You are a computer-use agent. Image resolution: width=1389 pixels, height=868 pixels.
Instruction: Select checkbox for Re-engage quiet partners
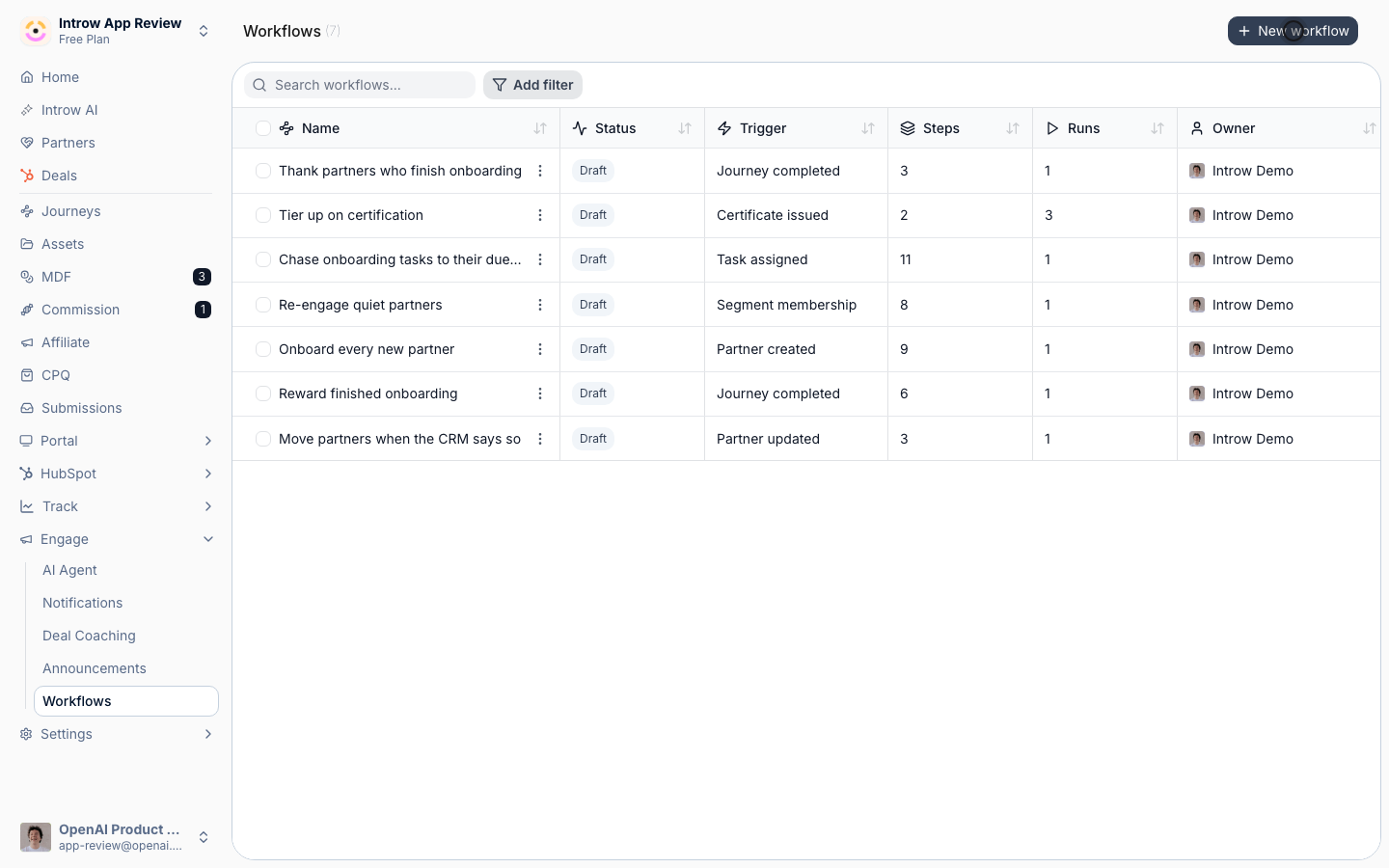263,305
